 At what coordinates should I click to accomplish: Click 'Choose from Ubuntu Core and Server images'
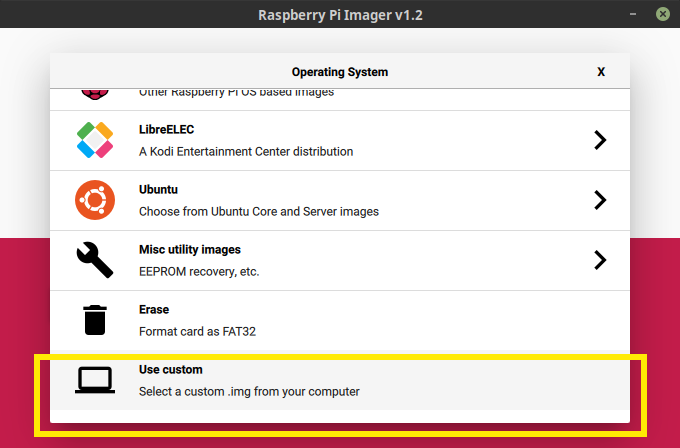point(259,212)
